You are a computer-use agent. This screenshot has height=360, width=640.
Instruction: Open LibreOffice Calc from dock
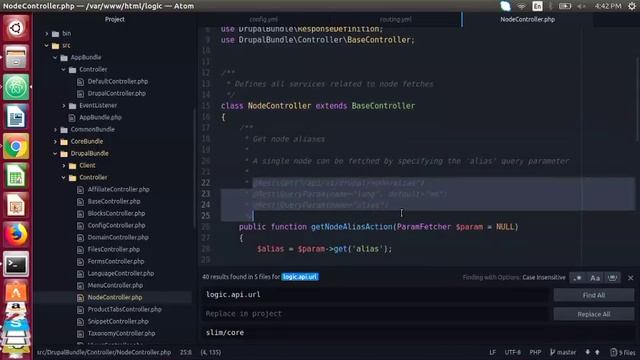point(16,176)
